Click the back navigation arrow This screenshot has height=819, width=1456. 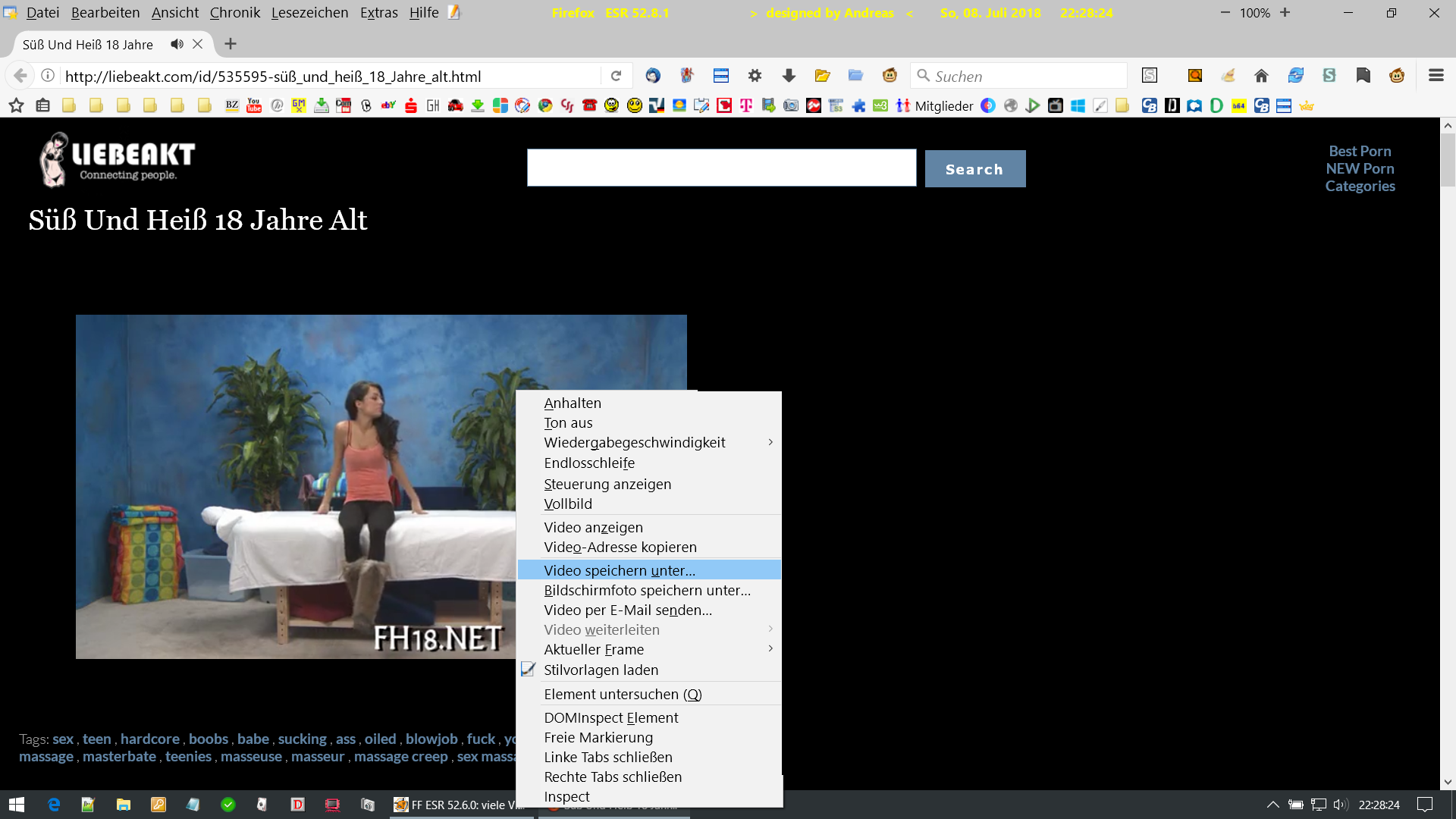coord(20,76)
